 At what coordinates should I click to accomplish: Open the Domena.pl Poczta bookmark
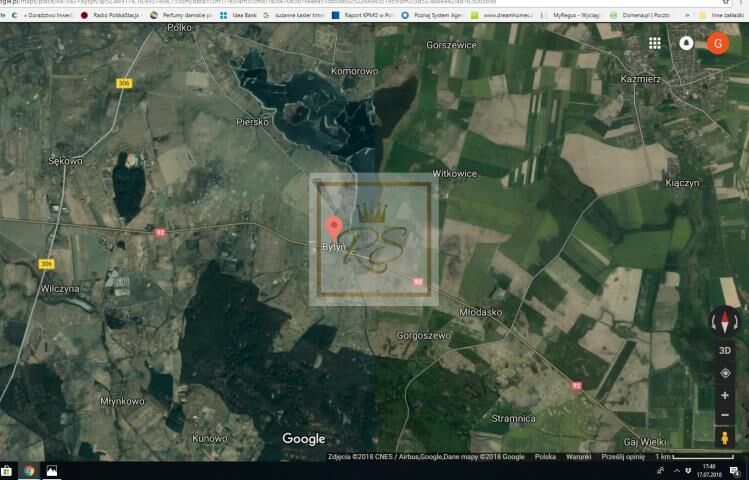click(x=640, y=15)
